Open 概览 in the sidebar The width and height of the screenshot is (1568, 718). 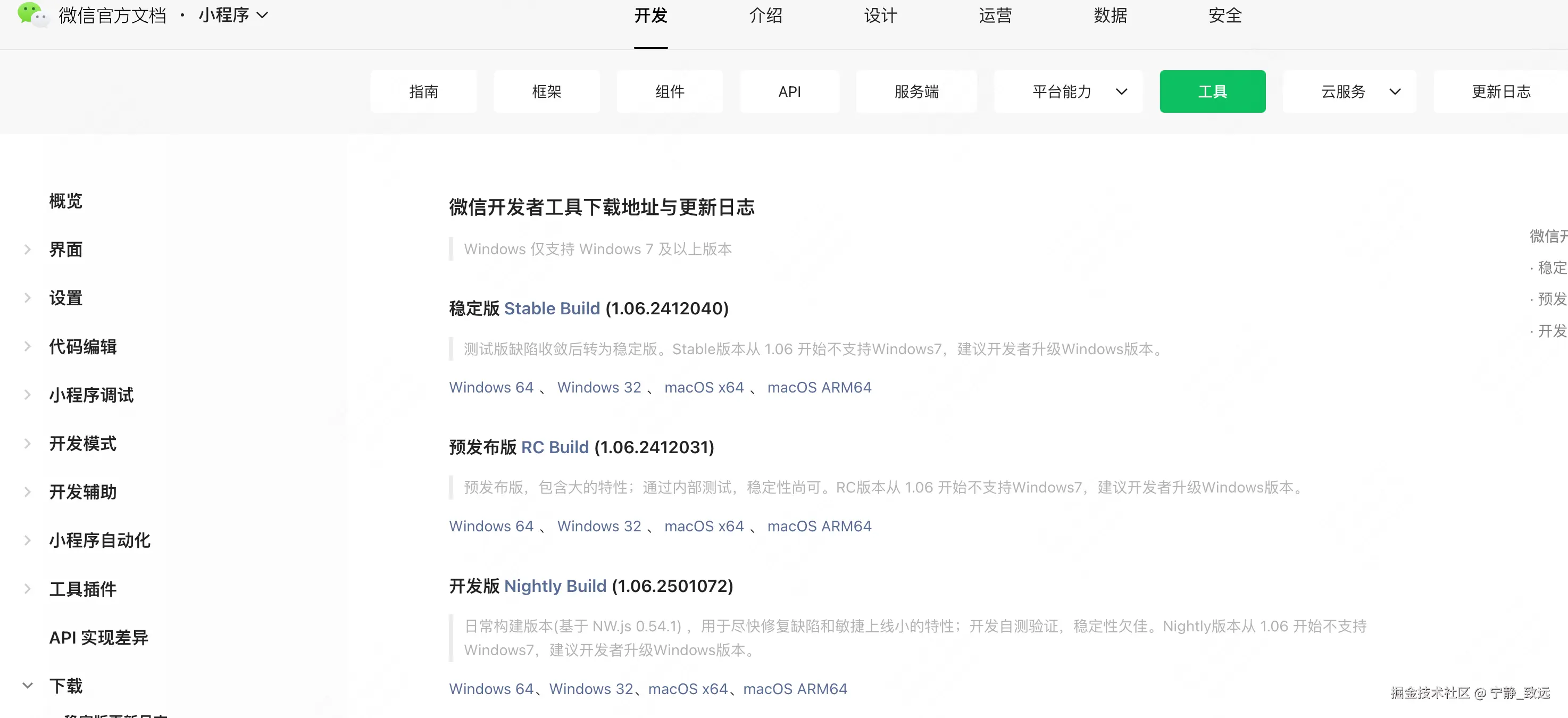[66, 201]
